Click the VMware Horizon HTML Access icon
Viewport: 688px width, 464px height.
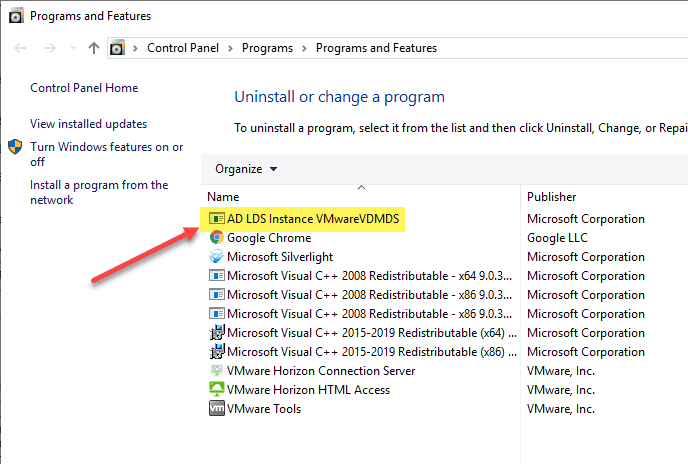(x=216, y=390)
